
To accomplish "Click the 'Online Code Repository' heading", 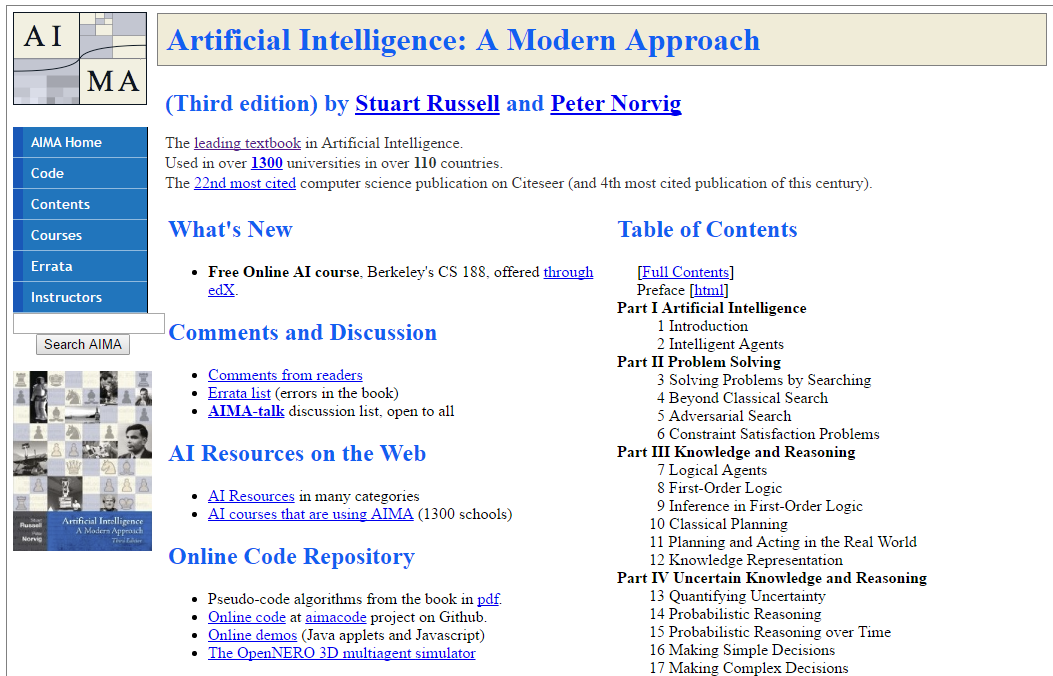I will (x=291, y=557).
